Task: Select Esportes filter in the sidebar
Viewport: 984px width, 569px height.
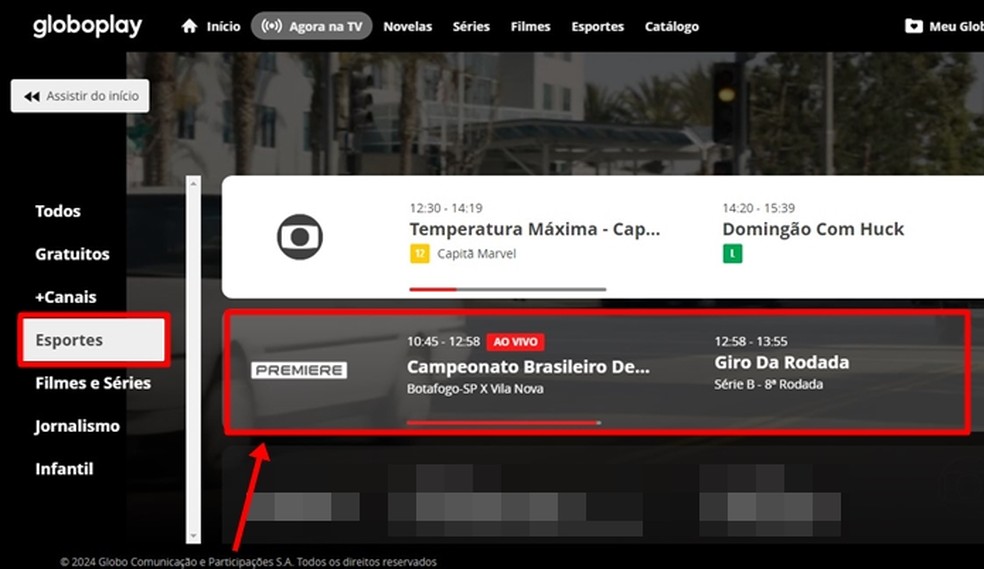Action: [94, 340]
